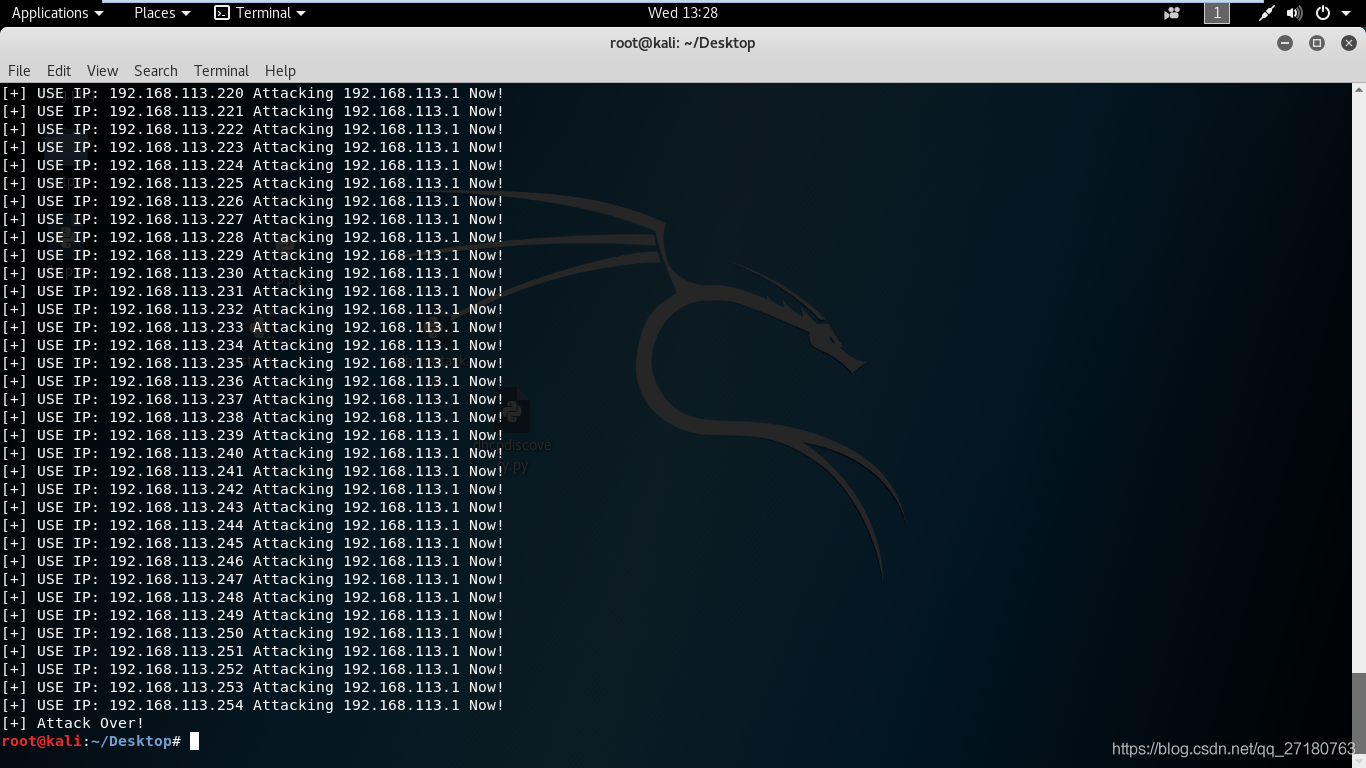Image resolution: width=1366 pixels, height=768 pixels.
Task: Open the Help menu
Action: 280,71
